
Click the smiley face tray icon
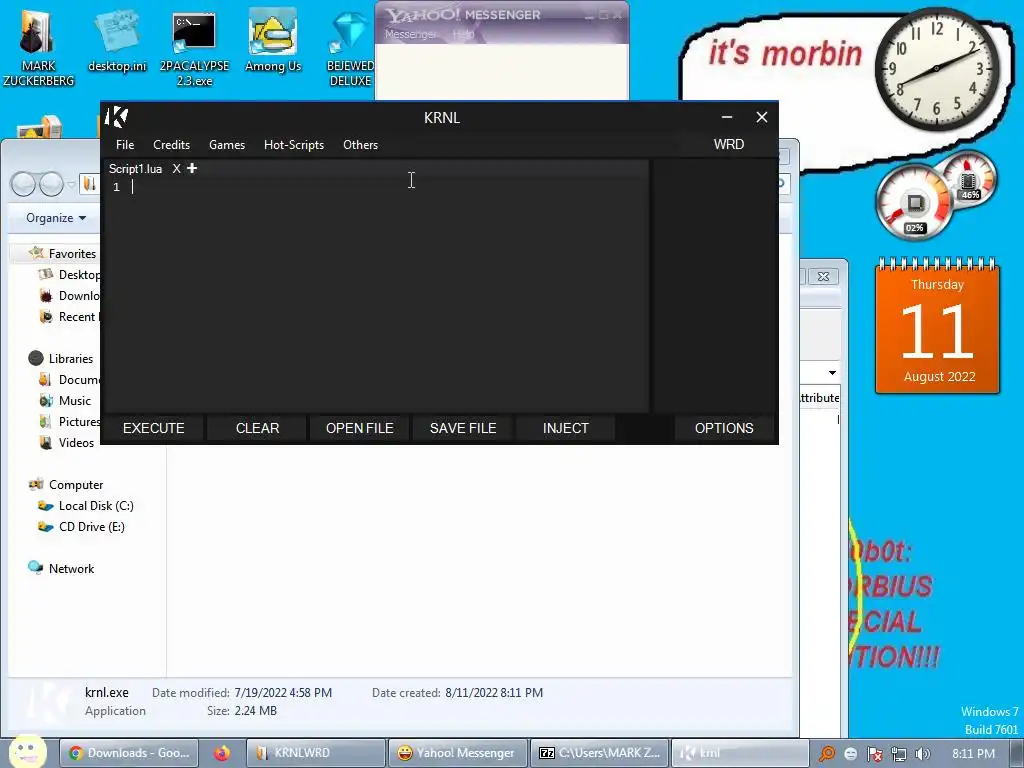tap(850, 754)
